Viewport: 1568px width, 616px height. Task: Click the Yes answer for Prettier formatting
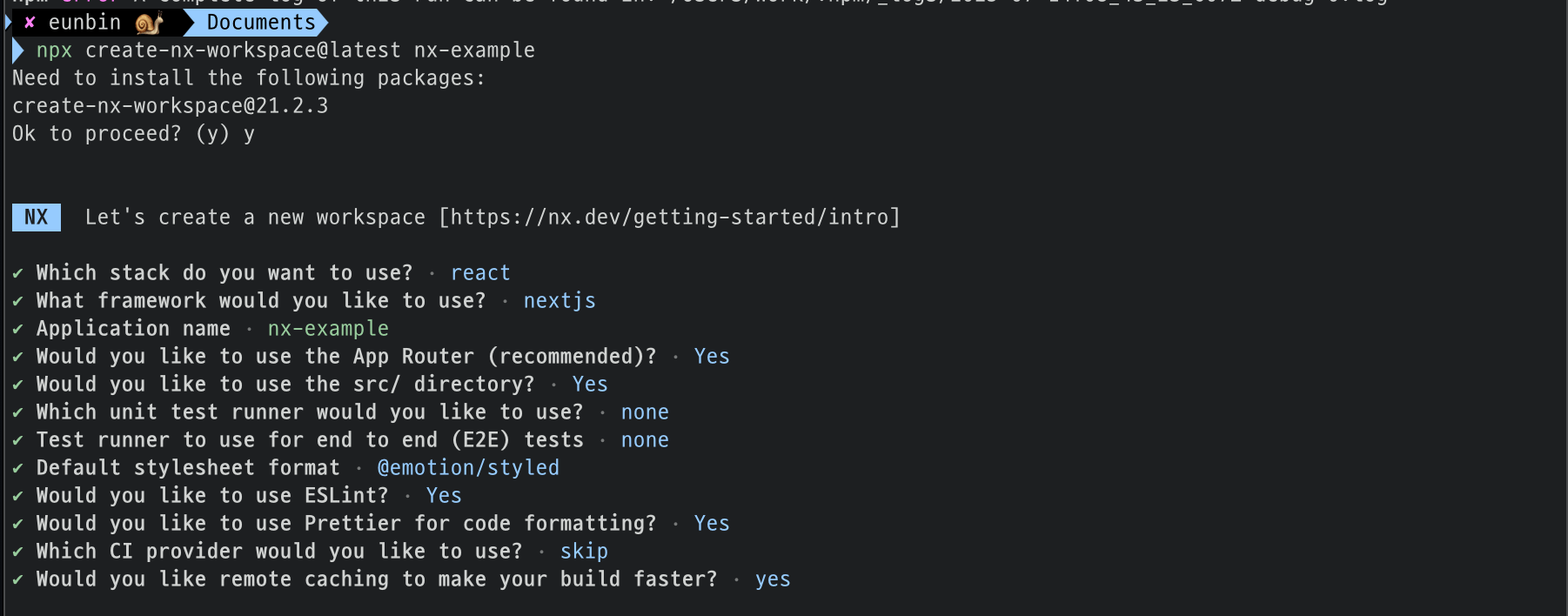pos(712,524)
